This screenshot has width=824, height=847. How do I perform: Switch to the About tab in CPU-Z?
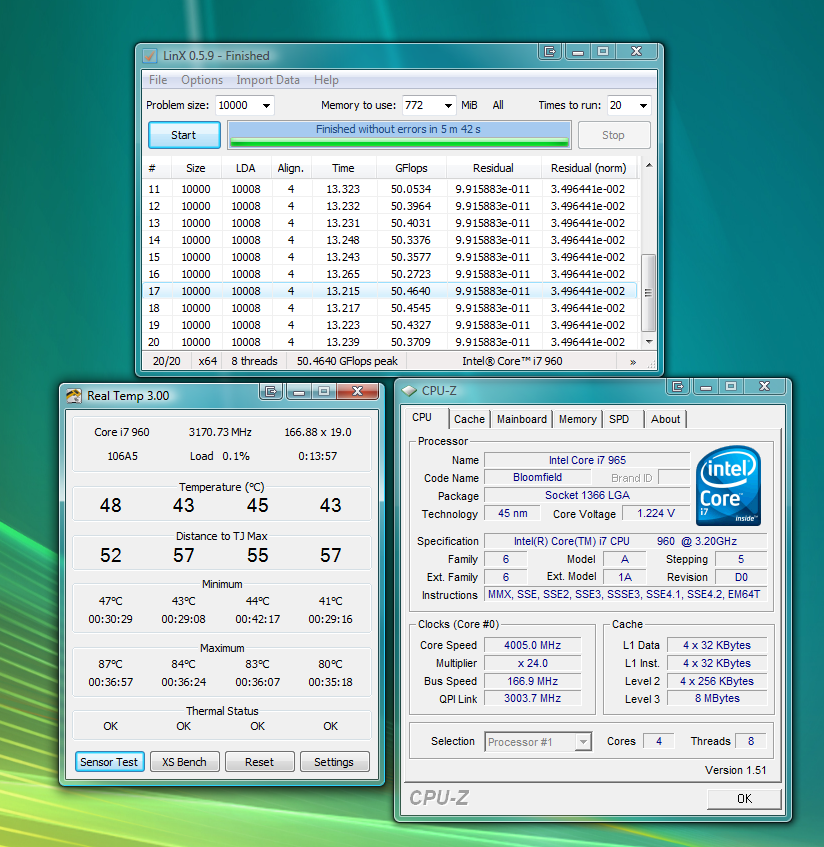665,419
